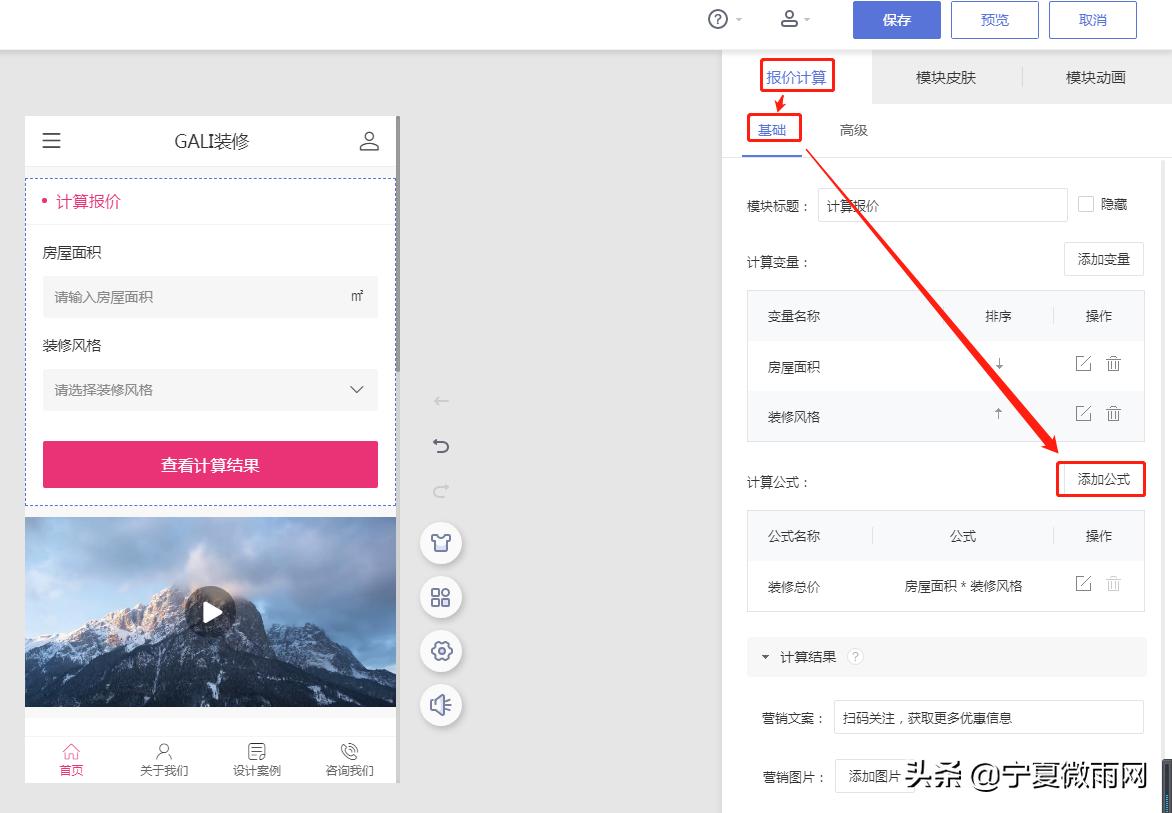
Task: Switch to the 高级 tab
Action: point(854,130)
